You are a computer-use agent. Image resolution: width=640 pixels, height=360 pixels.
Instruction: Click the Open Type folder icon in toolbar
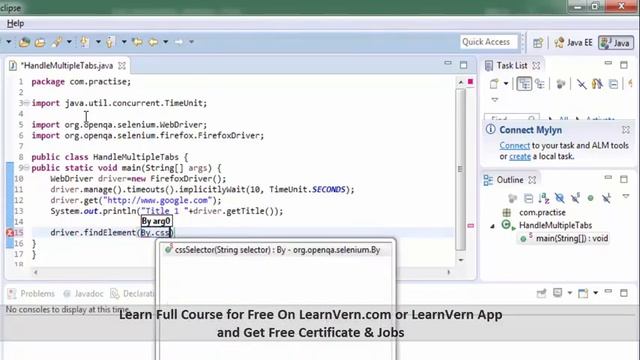40,42
